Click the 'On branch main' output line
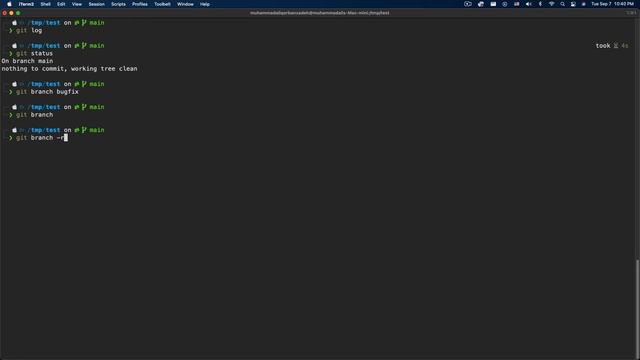Viewport: 640px width, 360px height. [27, 61]
